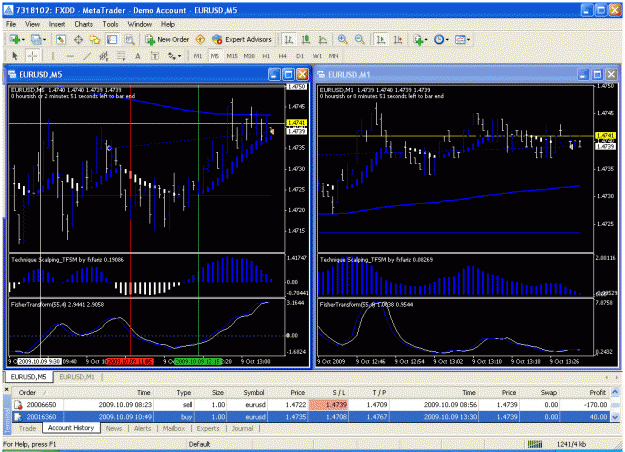The width and height of the screenshot is (625, 452).
Task: Select the arrow cursor tool
Action: [15, 56]
